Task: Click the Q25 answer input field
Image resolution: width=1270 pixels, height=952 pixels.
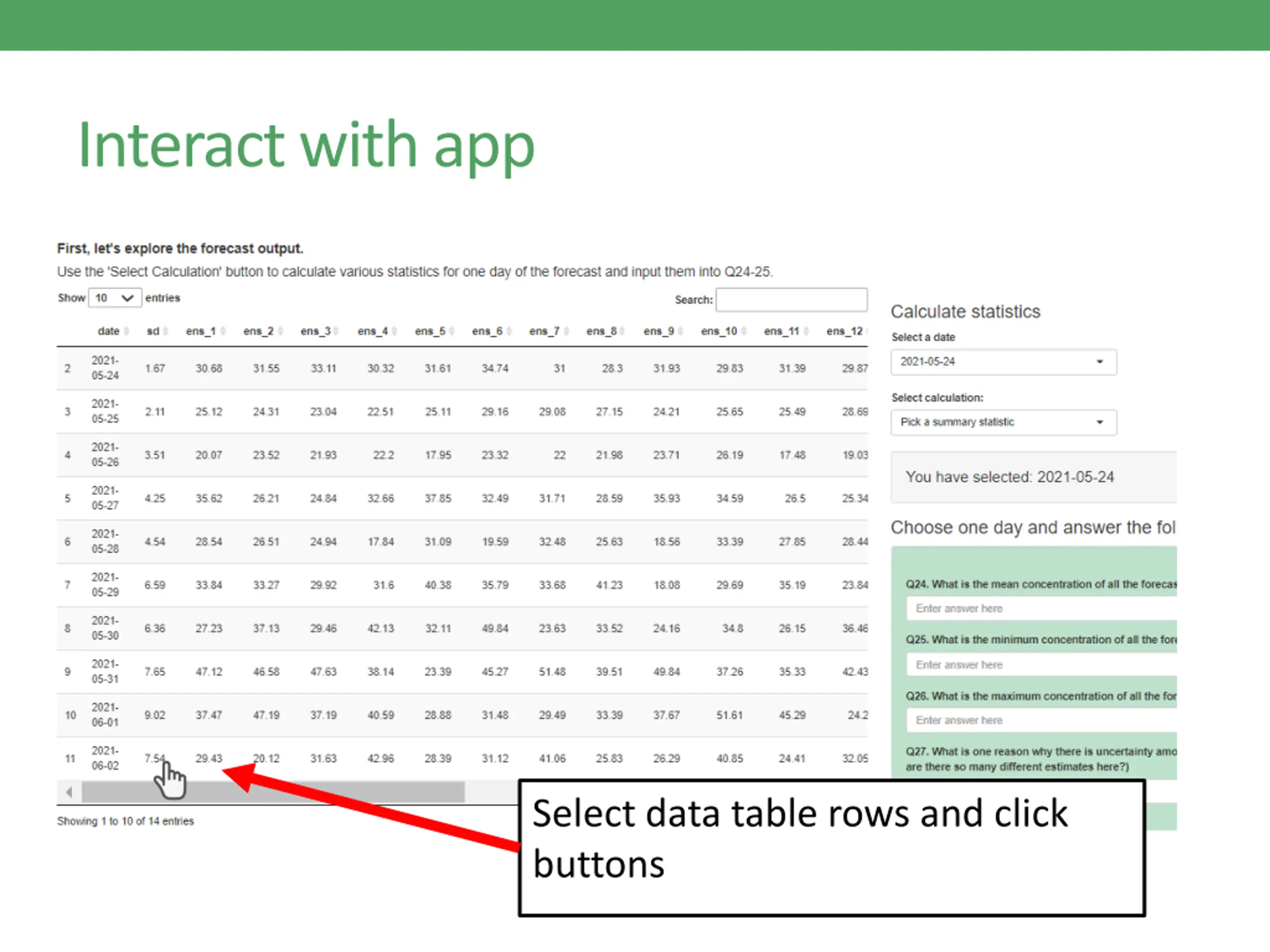Action: pos(1041,664)
